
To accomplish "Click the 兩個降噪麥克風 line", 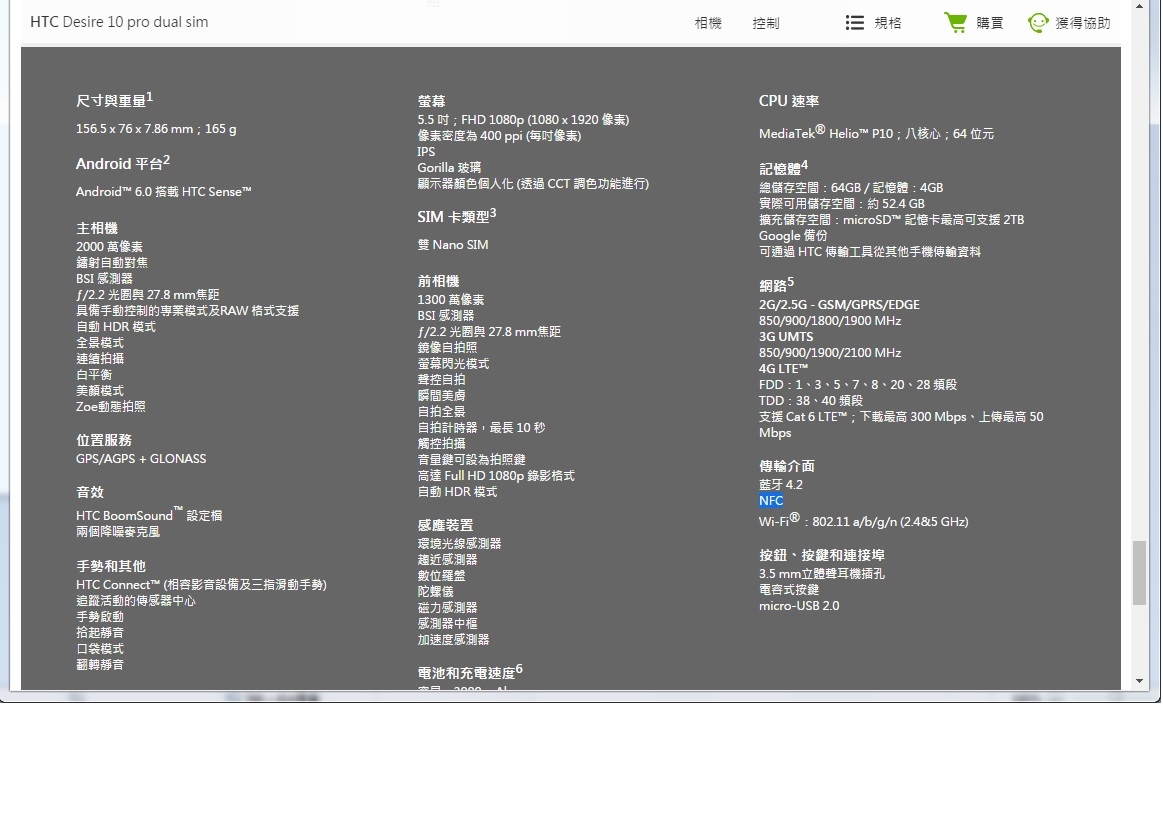I will pyautogui.click(x=117, y=532).
